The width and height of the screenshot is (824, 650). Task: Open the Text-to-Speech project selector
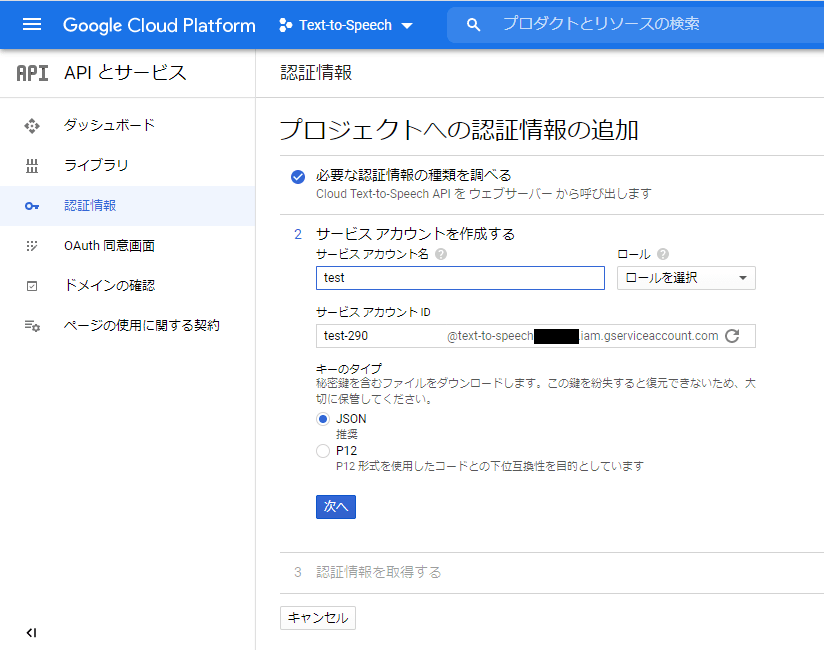(x=346, y=25)
